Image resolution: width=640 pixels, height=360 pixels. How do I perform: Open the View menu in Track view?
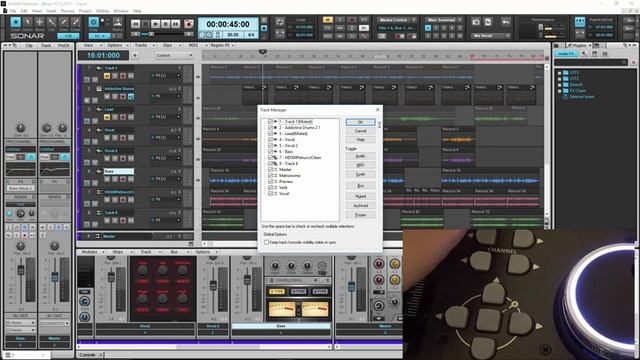[89, 45]
